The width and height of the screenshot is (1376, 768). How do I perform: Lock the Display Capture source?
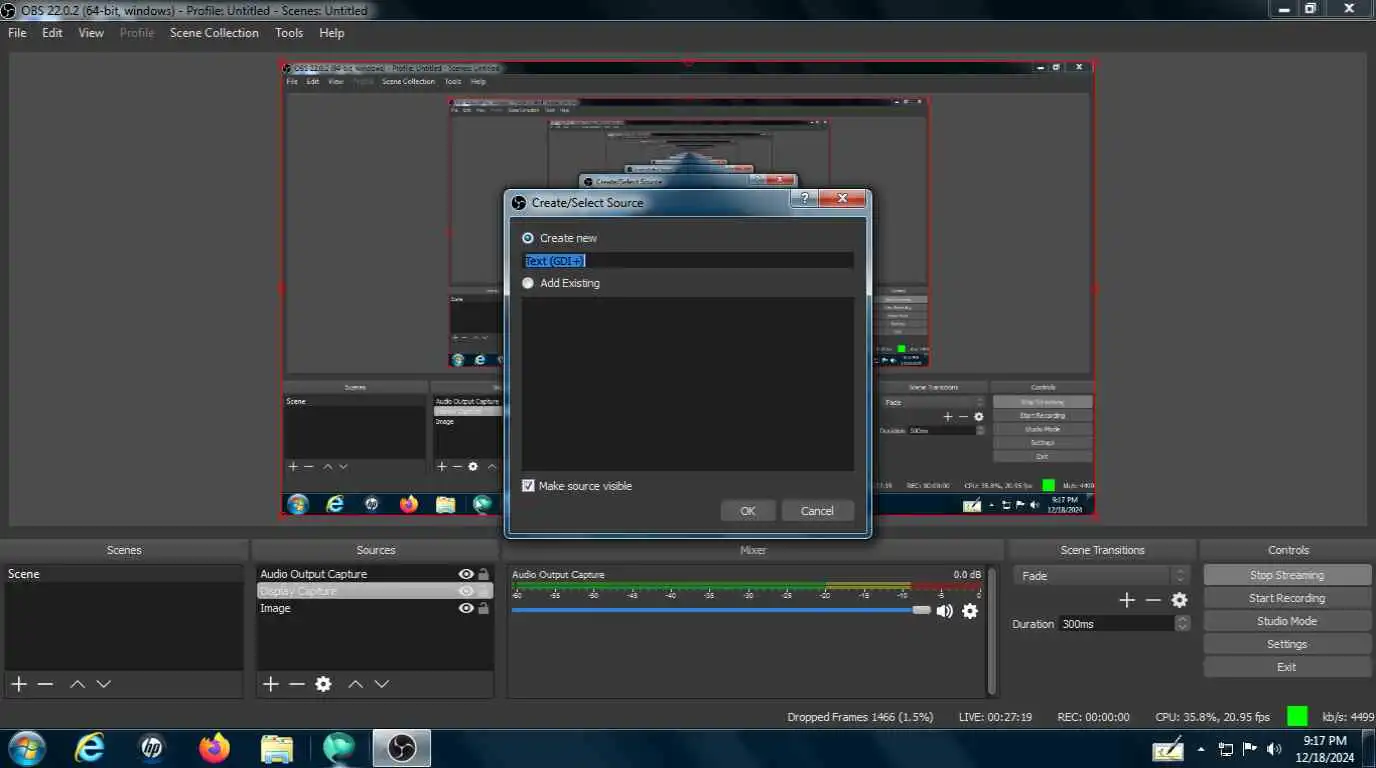pos(484,591)
